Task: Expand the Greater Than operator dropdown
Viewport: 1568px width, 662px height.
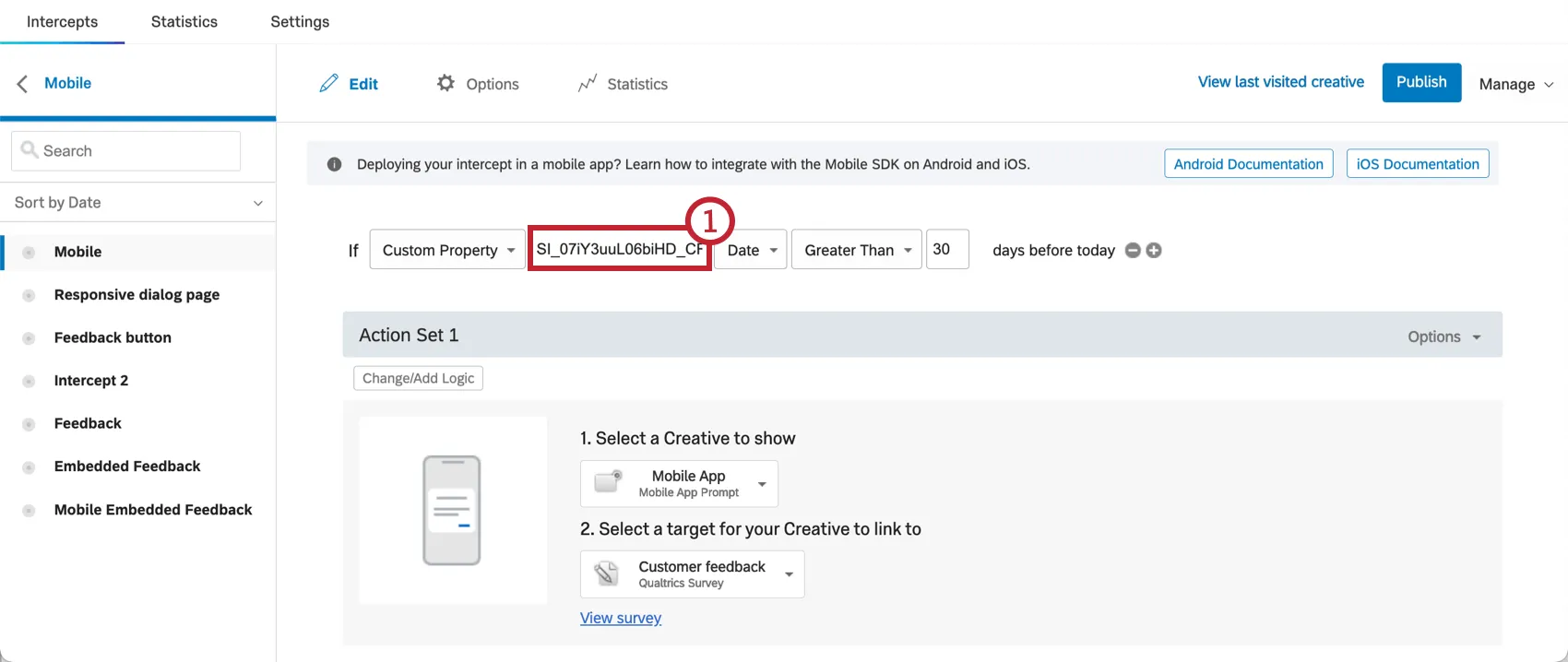Action: [856, 250]
